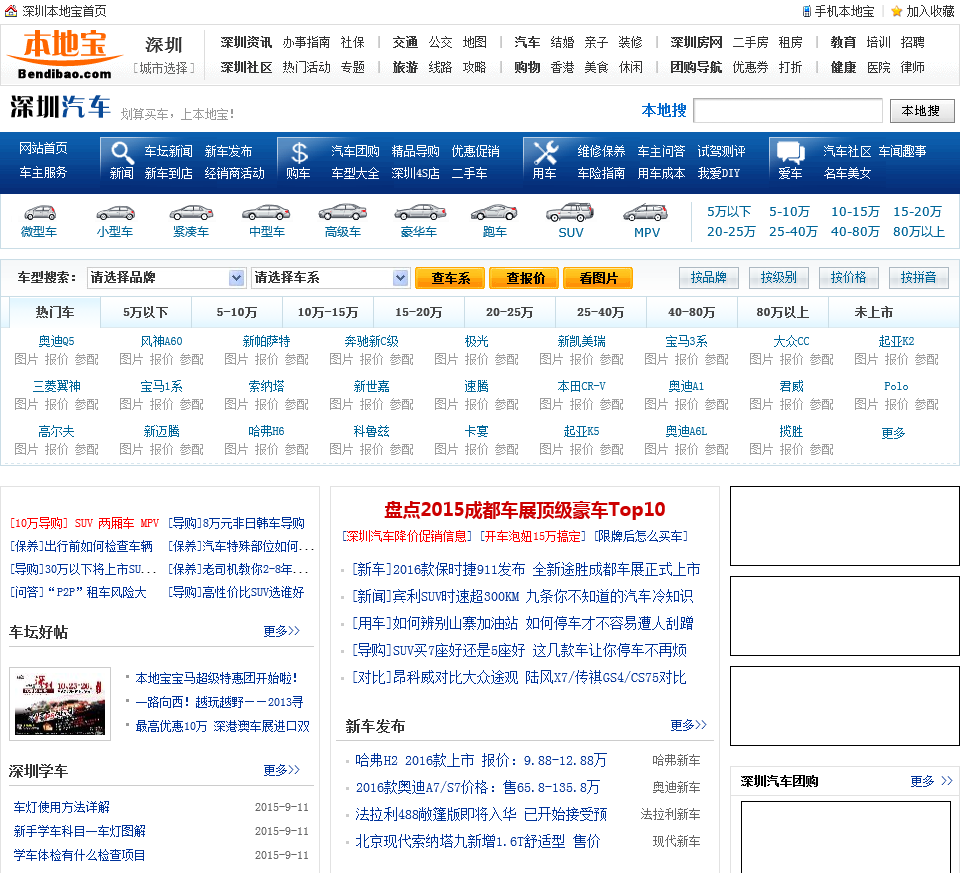Image resolution: width=960 pixels, height=873 pixels.
Task: Open the 维修保养 nav link
Action: [601, 151]
